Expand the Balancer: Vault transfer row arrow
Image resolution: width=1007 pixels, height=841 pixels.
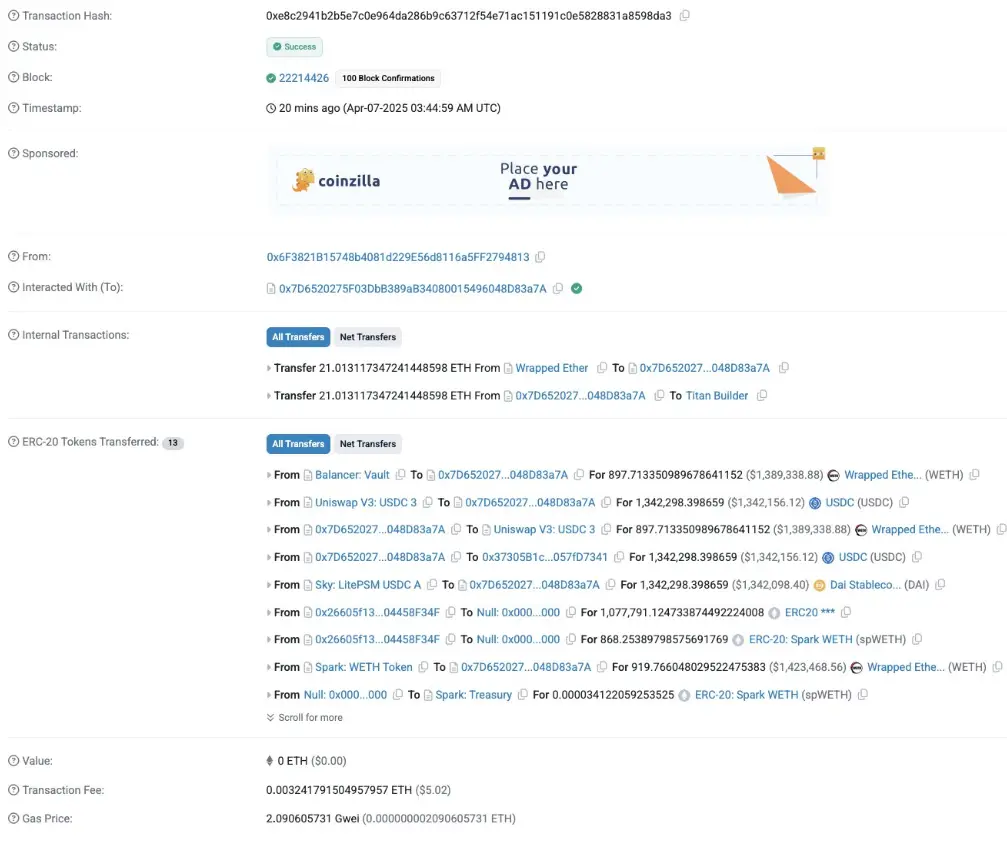(x=269, y=475)
